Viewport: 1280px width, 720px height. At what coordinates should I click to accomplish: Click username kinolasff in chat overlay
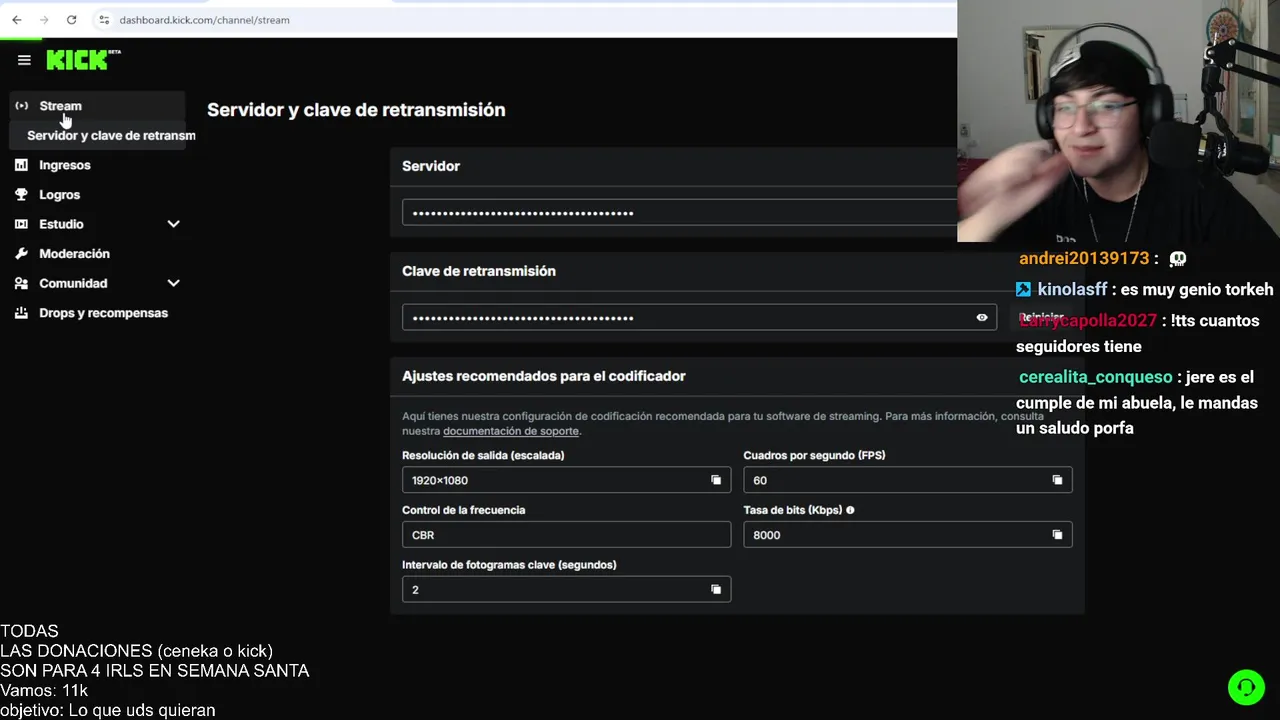(x=1072, y=289)
